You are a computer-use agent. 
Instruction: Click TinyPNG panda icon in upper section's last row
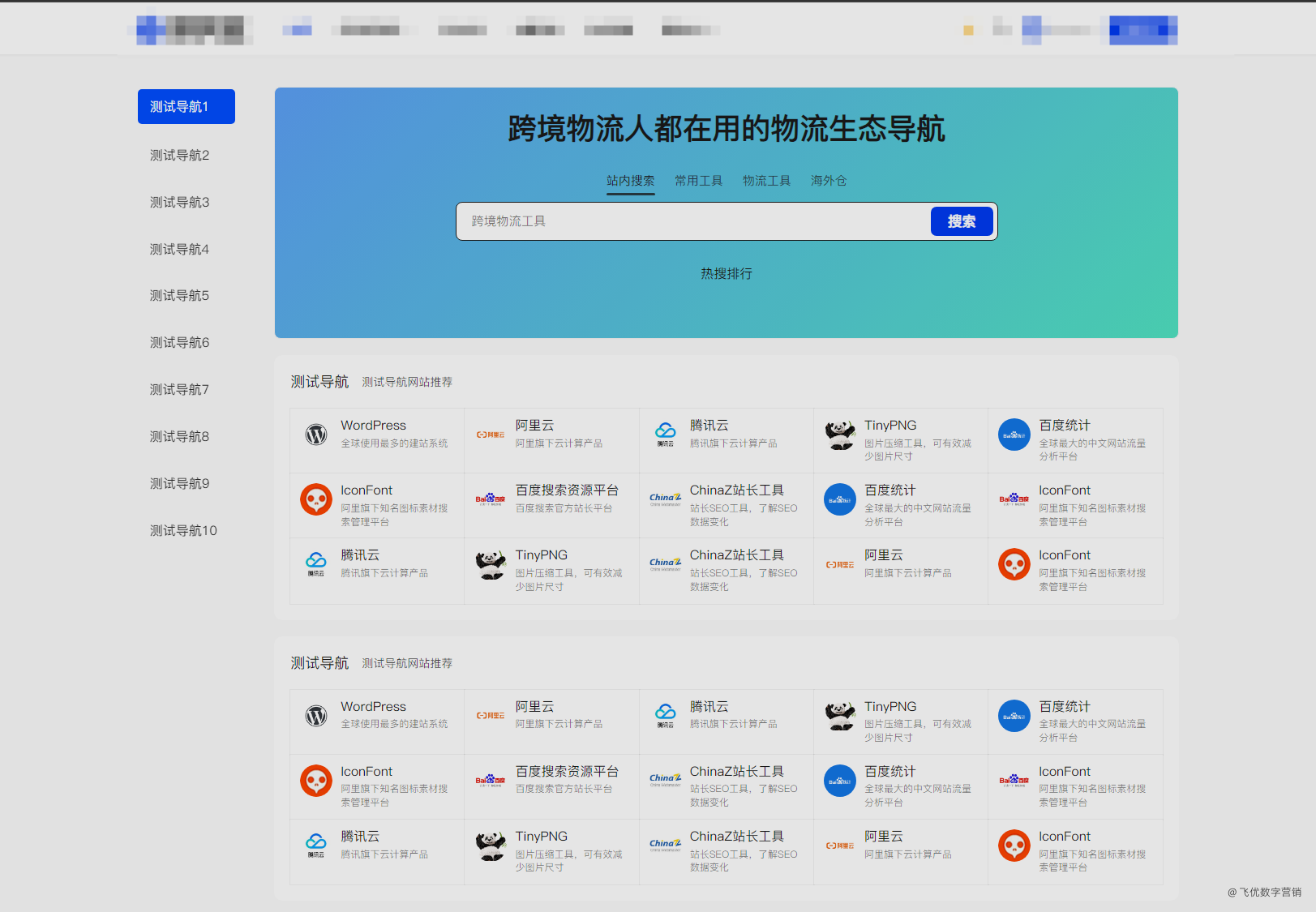(x=491, y=565)
